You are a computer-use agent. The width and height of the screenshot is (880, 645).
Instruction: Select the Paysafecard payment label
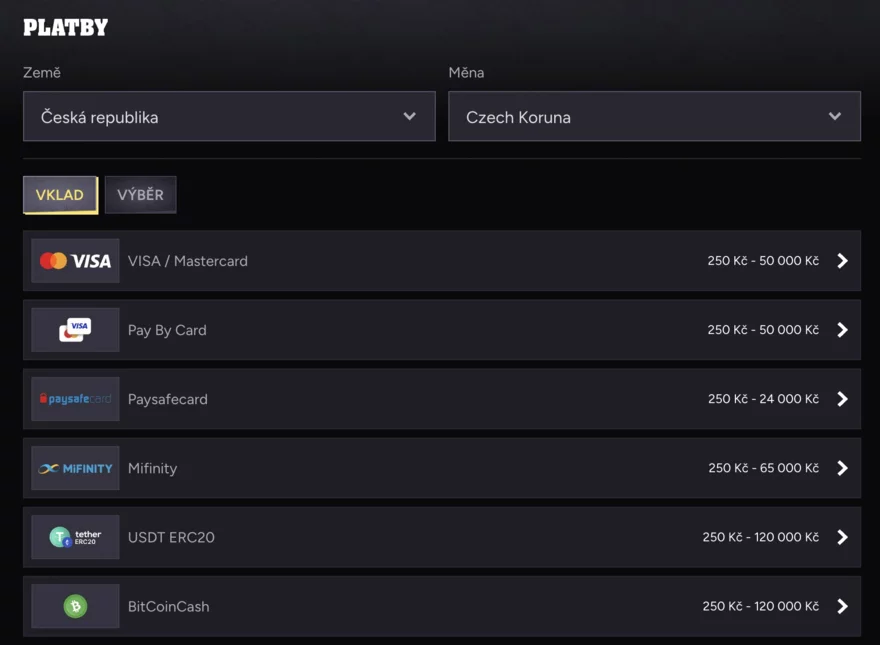[168, 399]
